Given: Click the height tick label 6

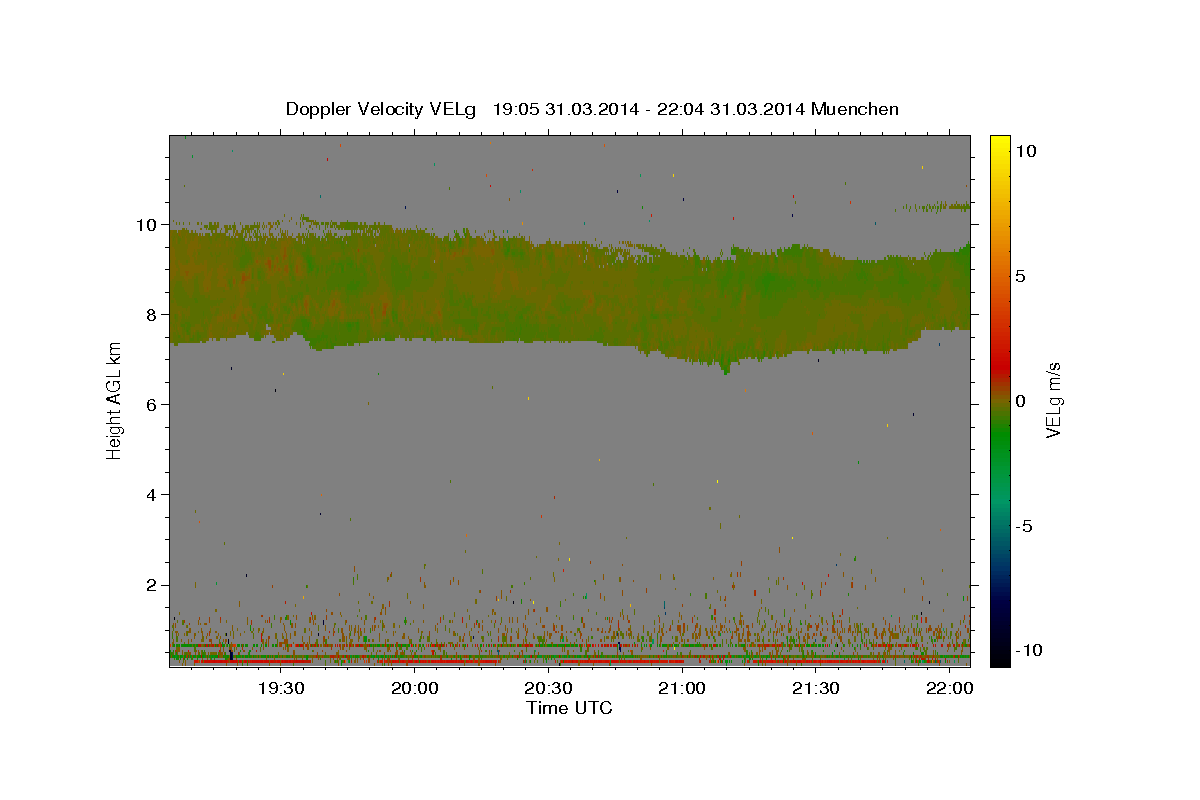Looking at the screenshot, I should pyautogui.click(x=153, y=405).
